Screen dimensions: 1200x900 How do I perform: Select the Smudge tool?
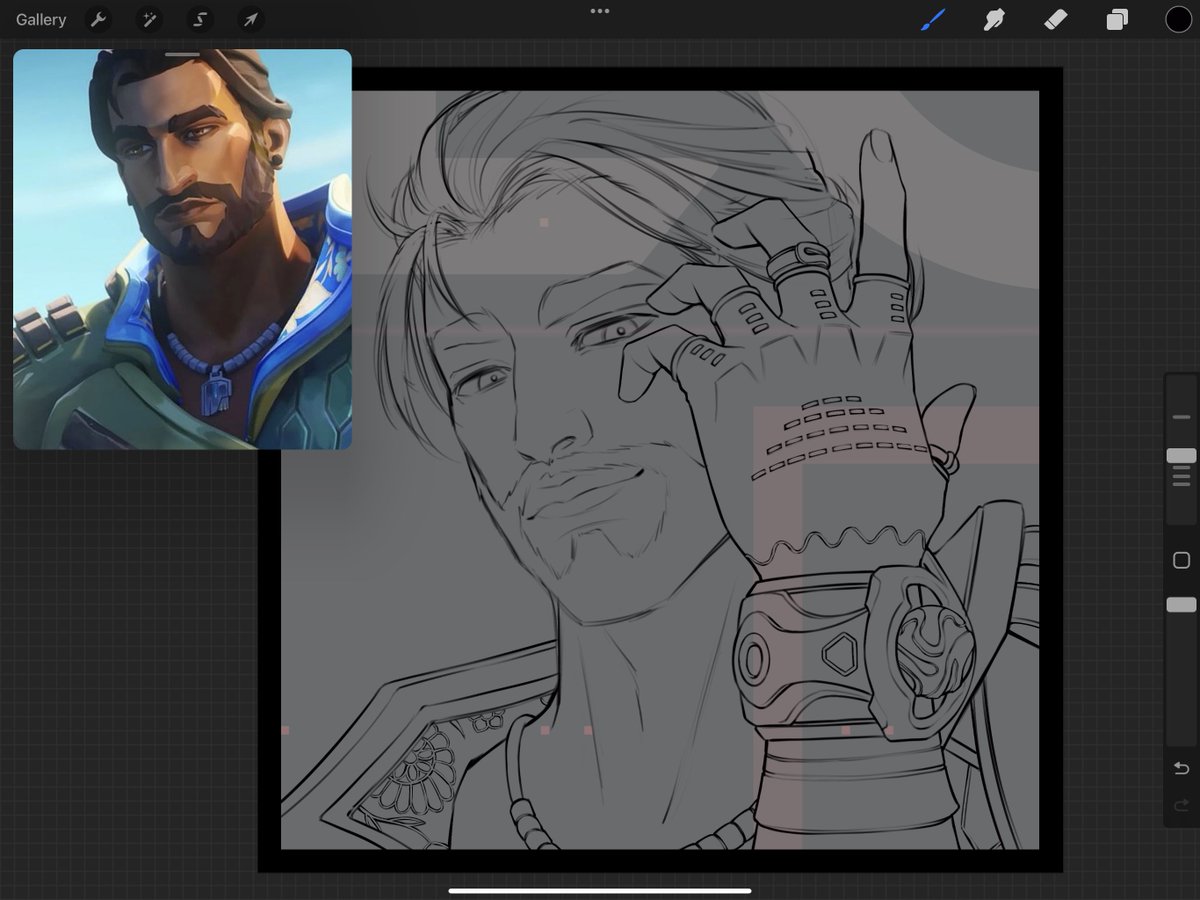[x=994, y=19]
